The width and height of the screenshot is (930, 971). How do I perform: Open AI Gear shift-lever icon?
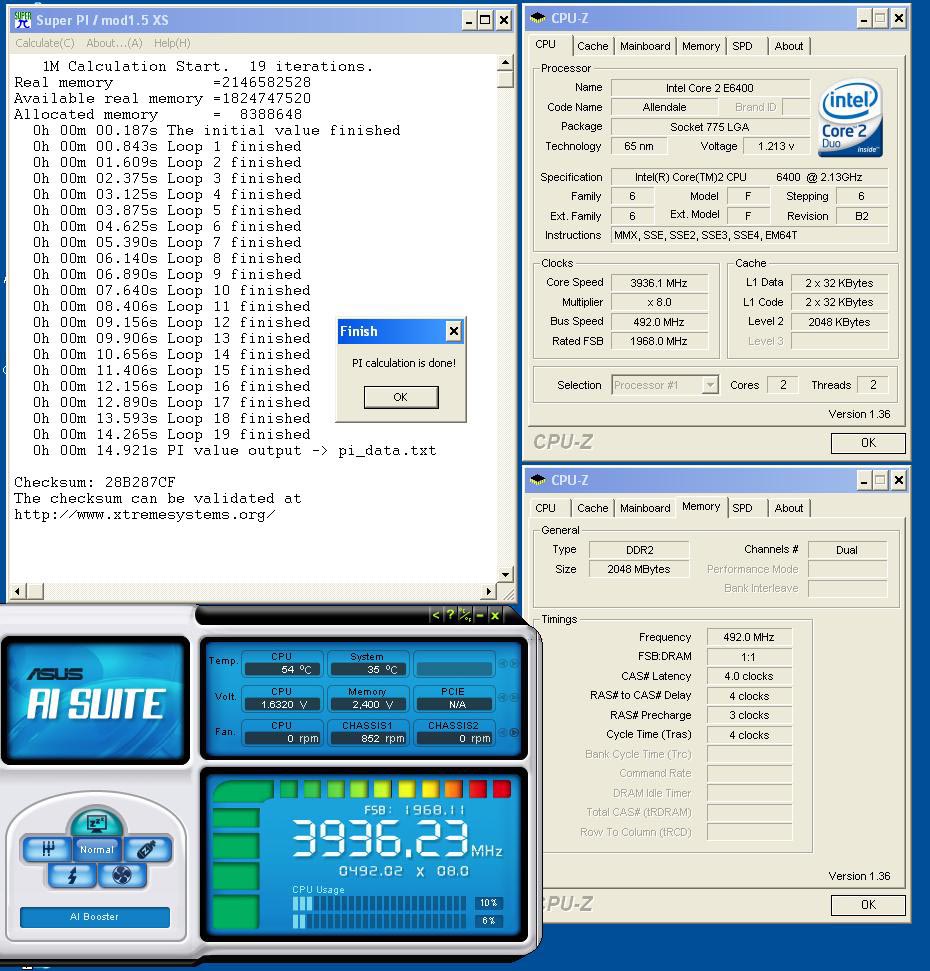pyautogui.click(x=48, y=849)
